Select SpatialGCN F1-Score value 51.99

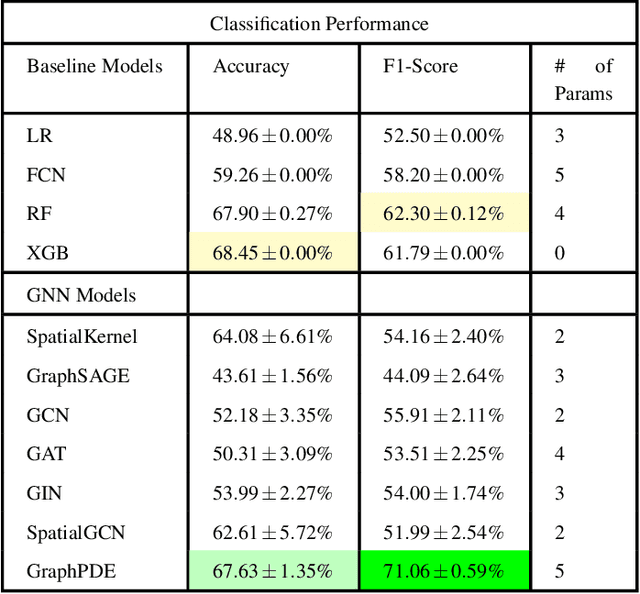[443, 532]
